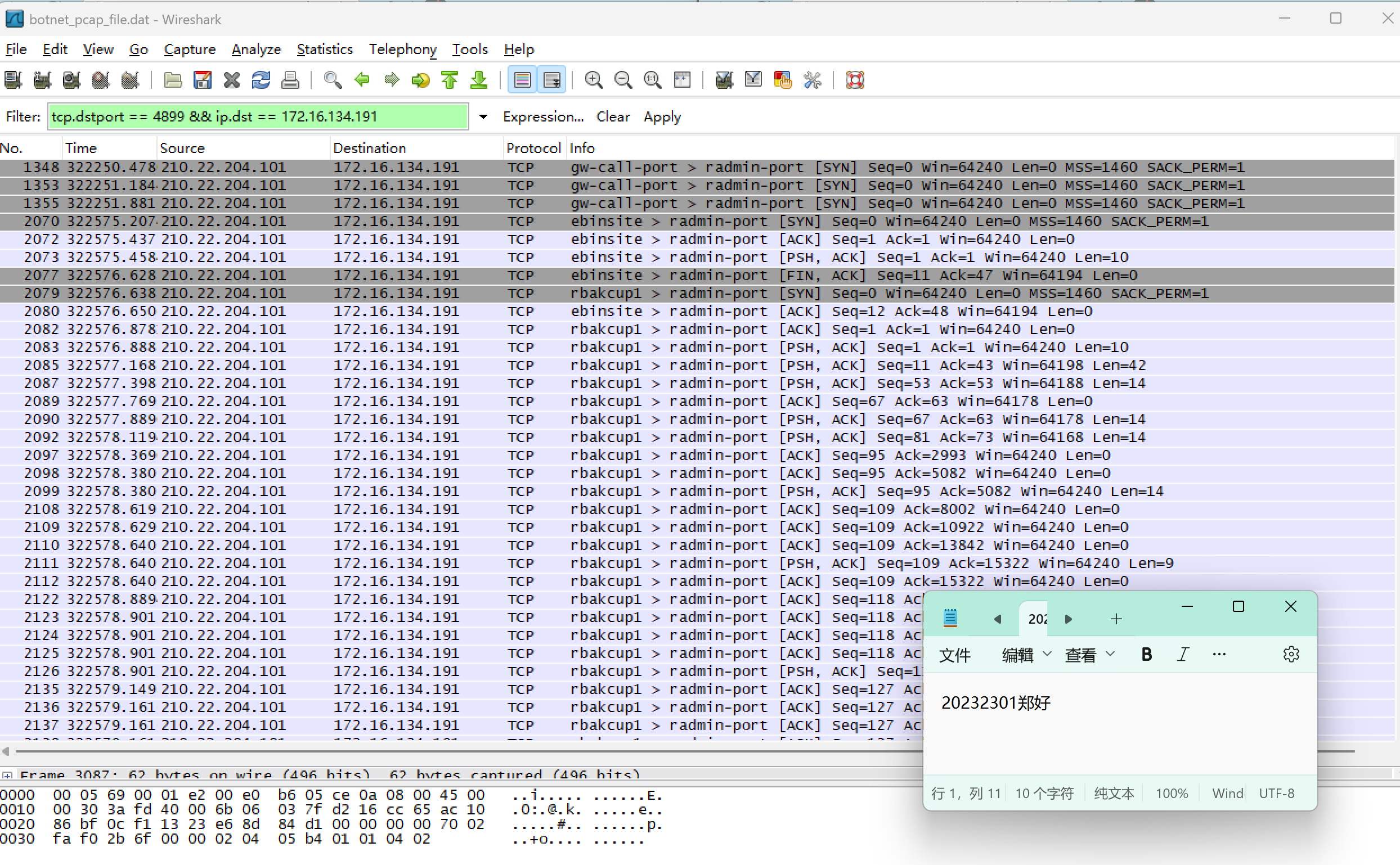The image size is (1400, 865).
Task: Click the Help lifebuoy icon
Action: [x=855, y=80]
